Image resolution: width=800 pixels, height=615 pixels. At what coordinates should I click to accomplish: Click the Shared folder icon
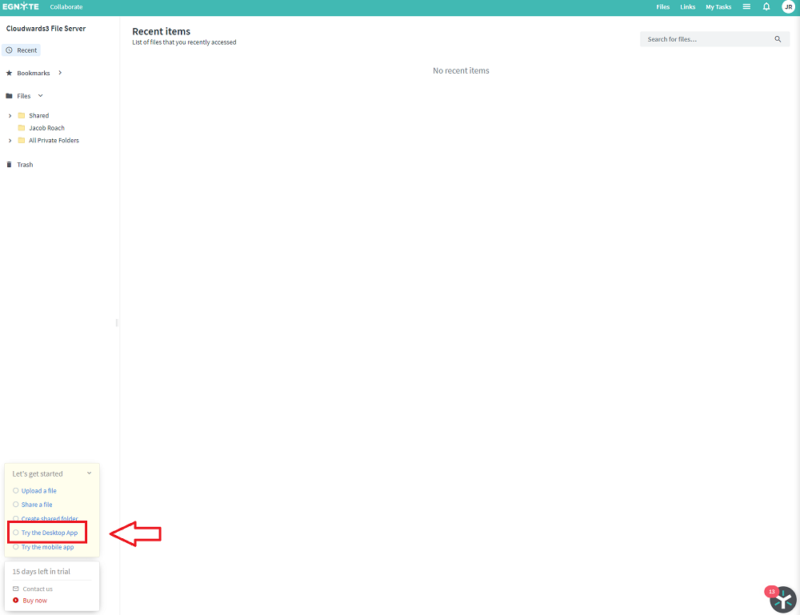(x=21, y=115)
